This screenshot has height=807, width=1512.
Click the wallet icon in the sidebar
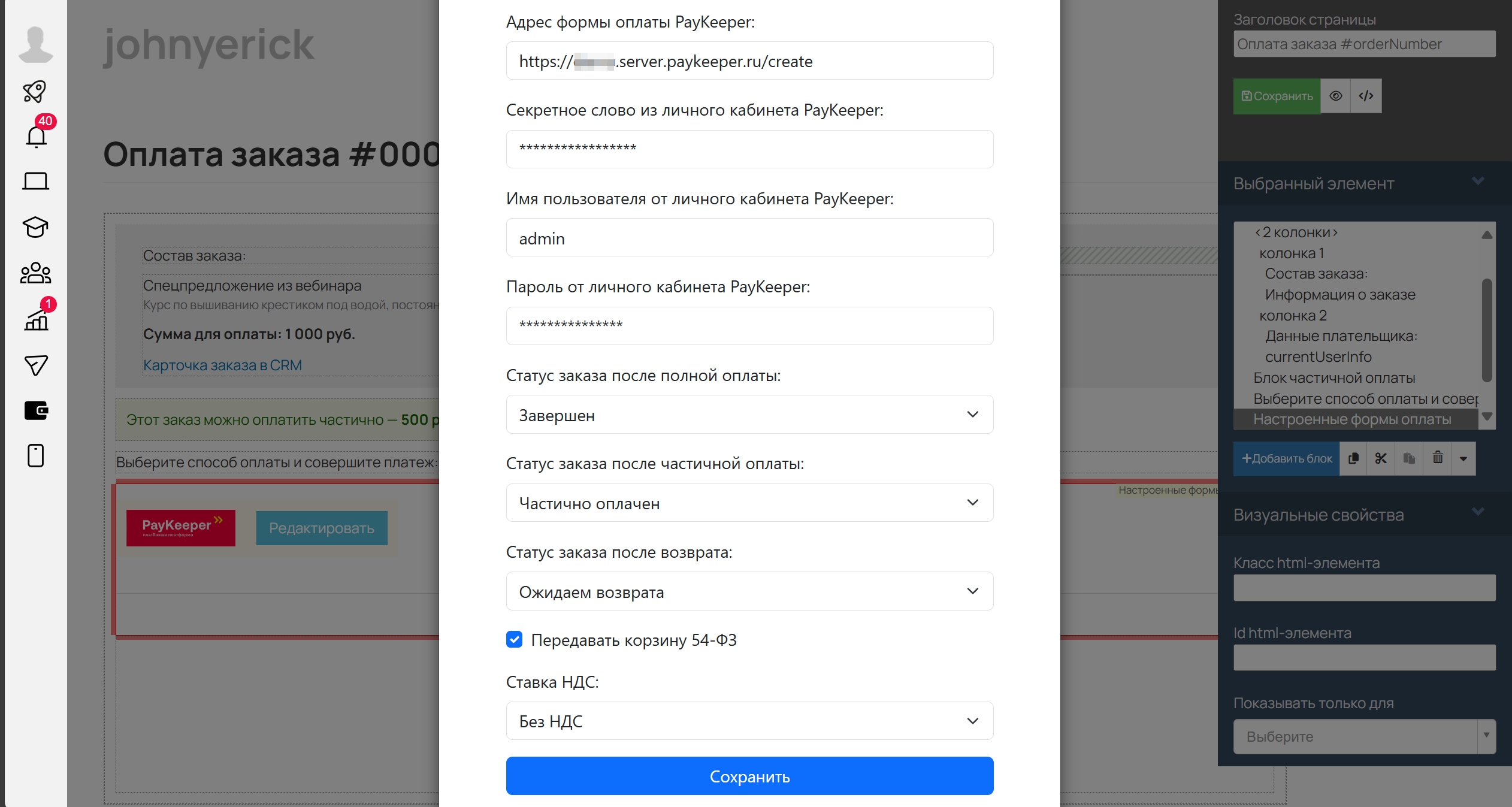click(36, 410)
